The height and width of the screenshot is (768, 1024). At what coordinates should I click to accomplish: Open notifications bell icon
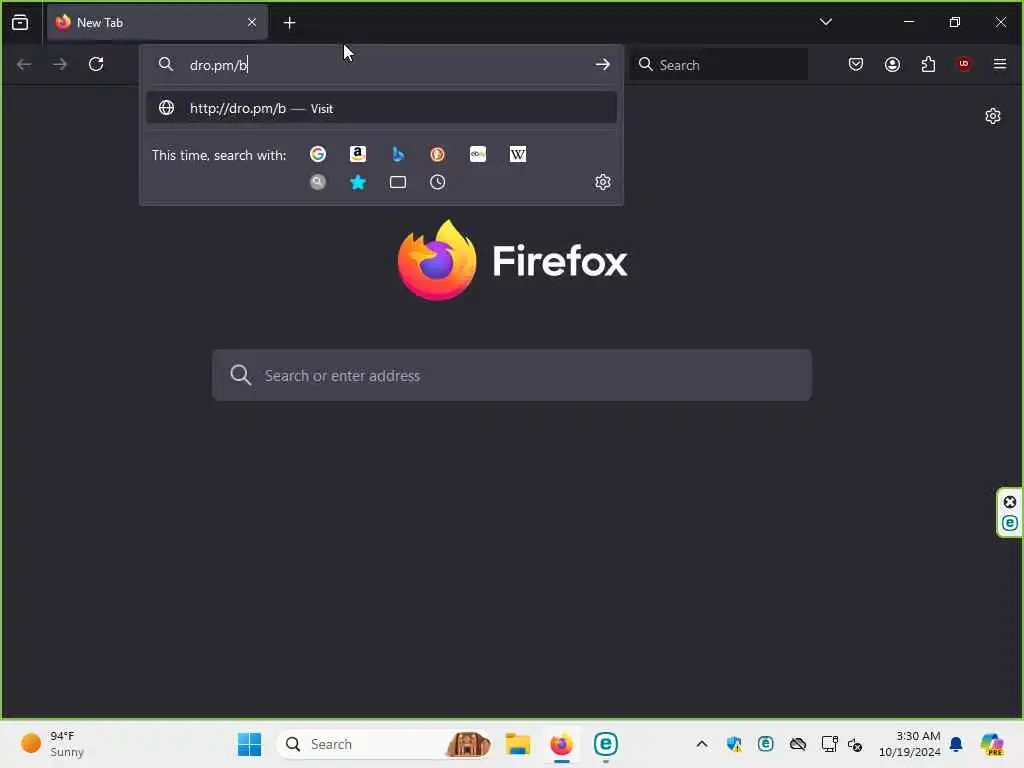pos(956,744)
